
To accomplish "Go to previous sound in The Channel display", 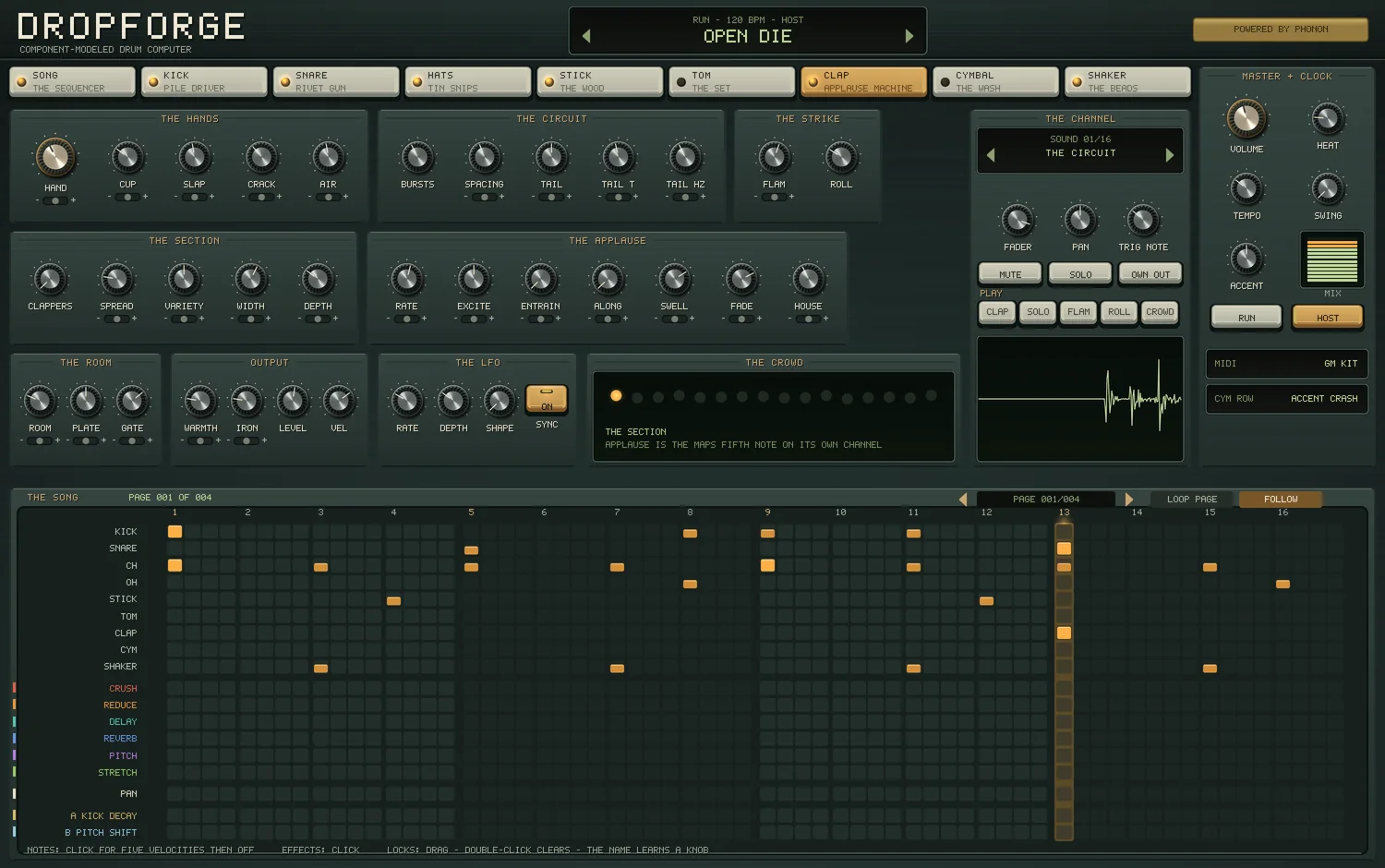I will pyautogui.click(x=991, y=155).
